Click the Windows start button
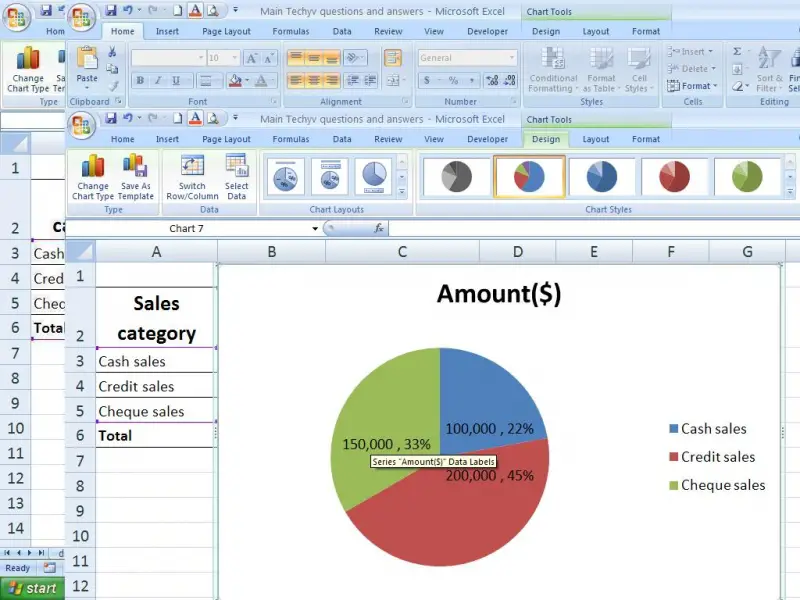The height and width of the screenshot is (600, 800). (x=33, y=588)
